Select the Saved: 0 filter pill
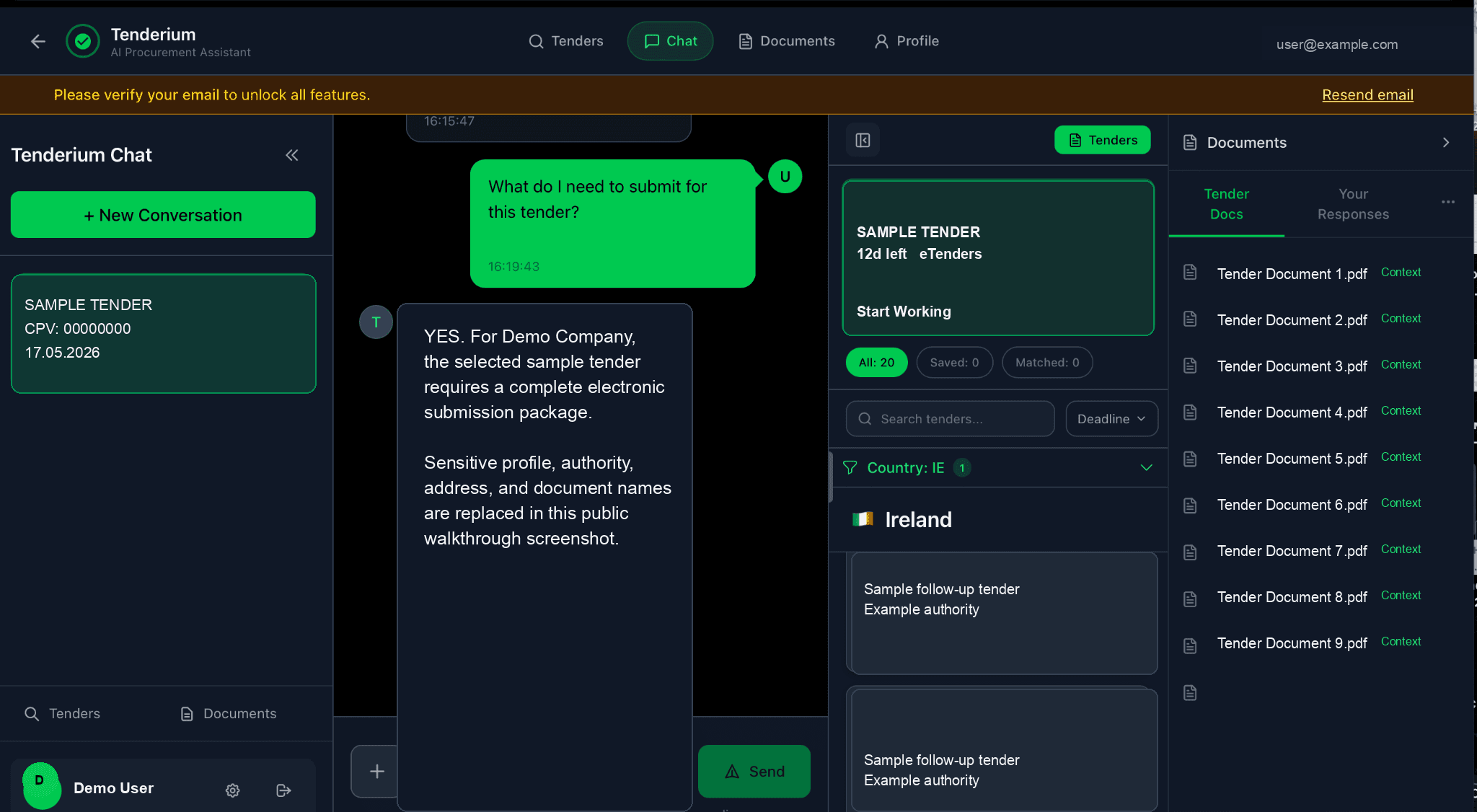The image size is (1477, 812). click(x=954, y=363)
